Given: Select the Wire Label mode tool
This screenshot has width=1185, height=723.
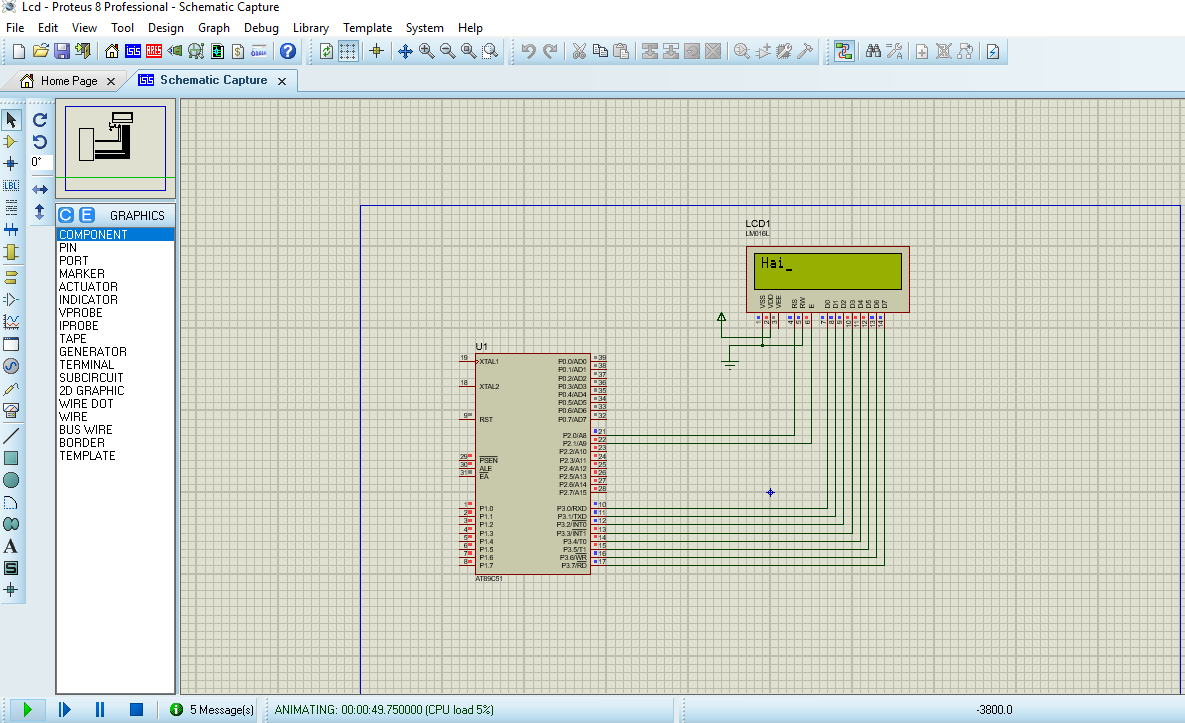Looking at the screenshot, I should tap(12, 185).
